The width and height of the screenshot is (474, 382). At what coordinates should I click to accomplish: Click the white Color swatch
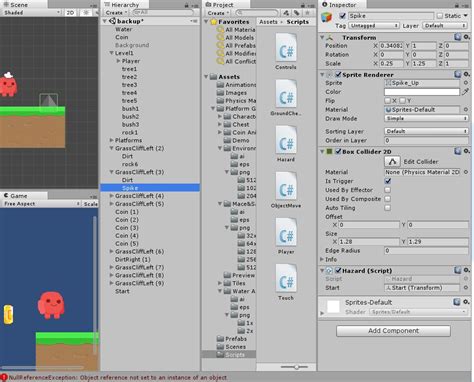coord(422,92)
